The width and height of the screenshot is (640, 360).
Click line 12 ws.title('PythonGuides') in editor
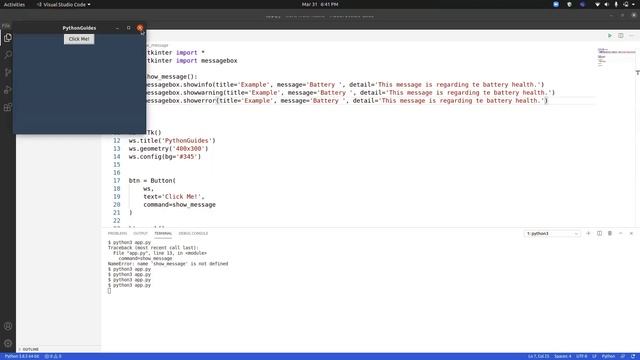coord(172,140)
